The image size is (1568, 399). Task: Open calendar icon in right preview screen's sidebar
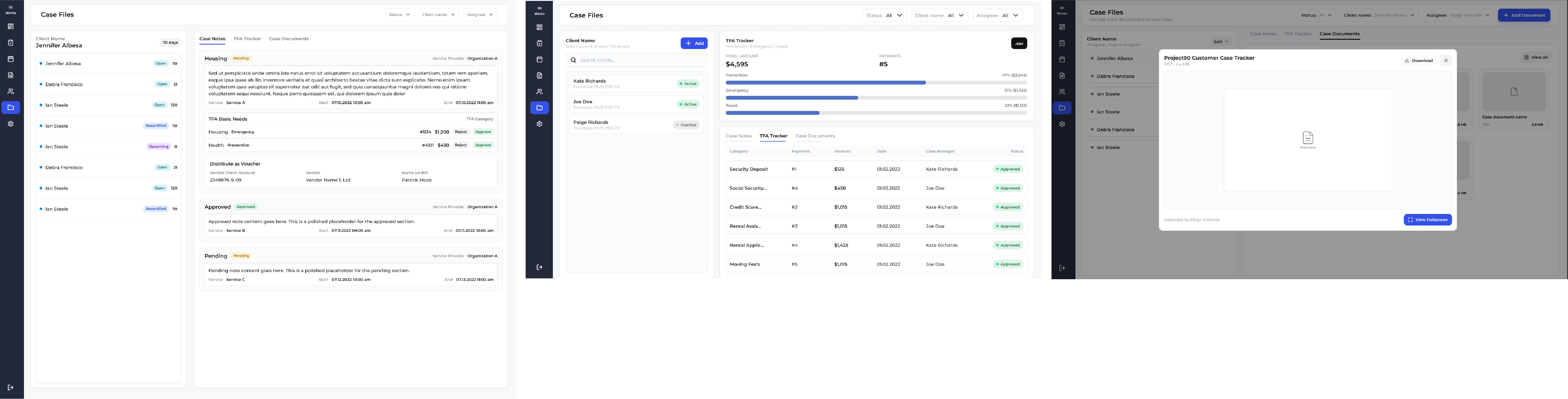(x=1062, y=59)
